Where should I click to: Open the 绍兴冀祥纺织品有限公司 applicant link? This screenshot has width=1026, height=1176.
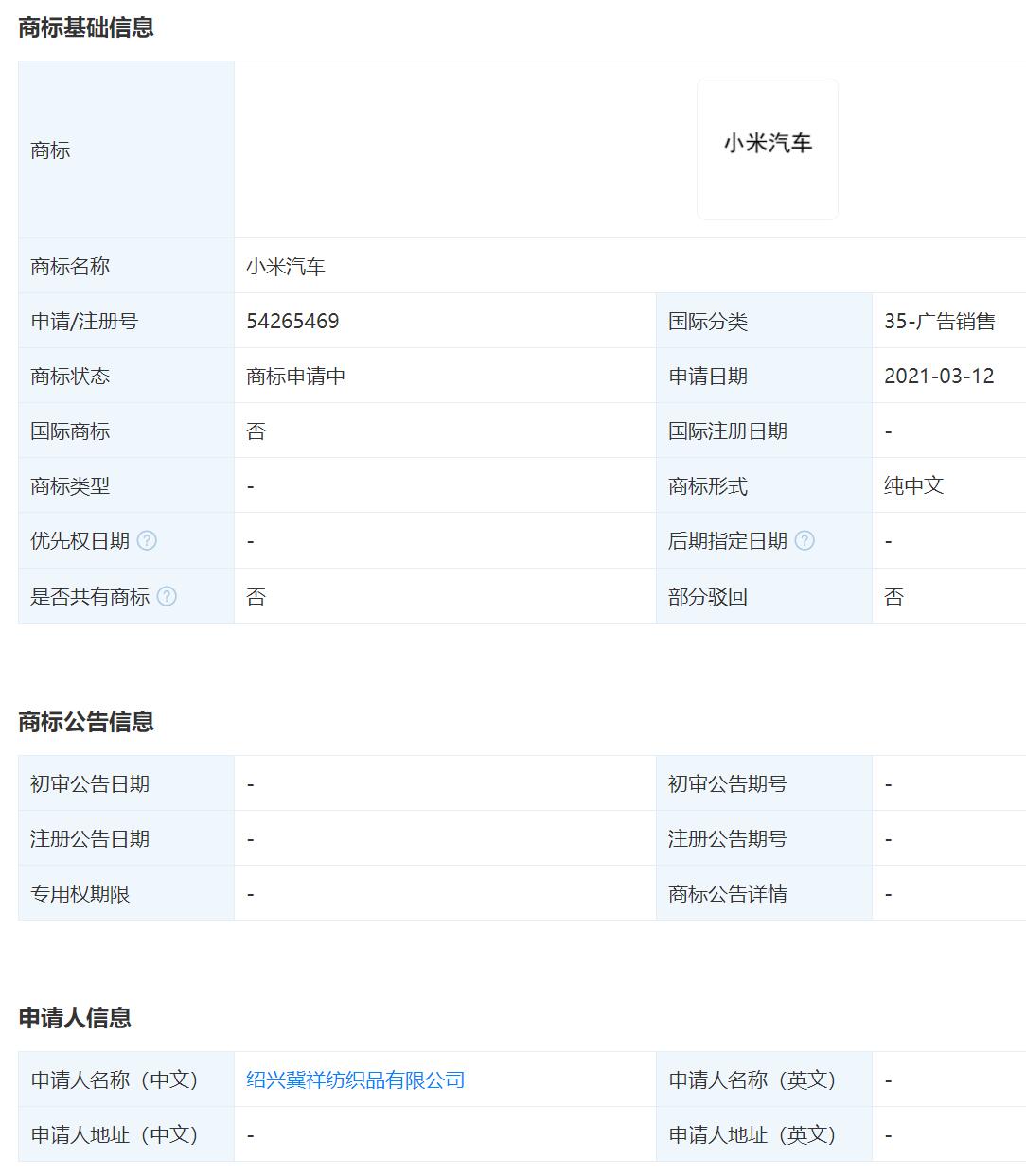click(354, 1079)
